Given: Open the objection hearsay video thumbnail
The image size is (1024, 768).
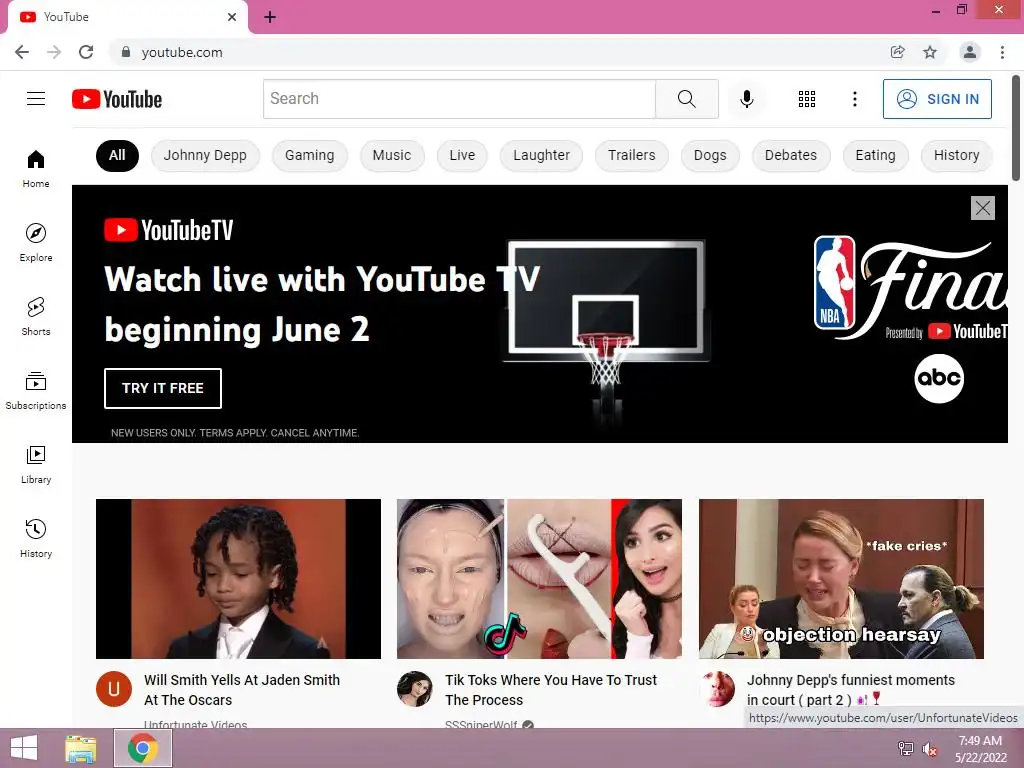Looking at the screenshot, I should click(841, 579).
